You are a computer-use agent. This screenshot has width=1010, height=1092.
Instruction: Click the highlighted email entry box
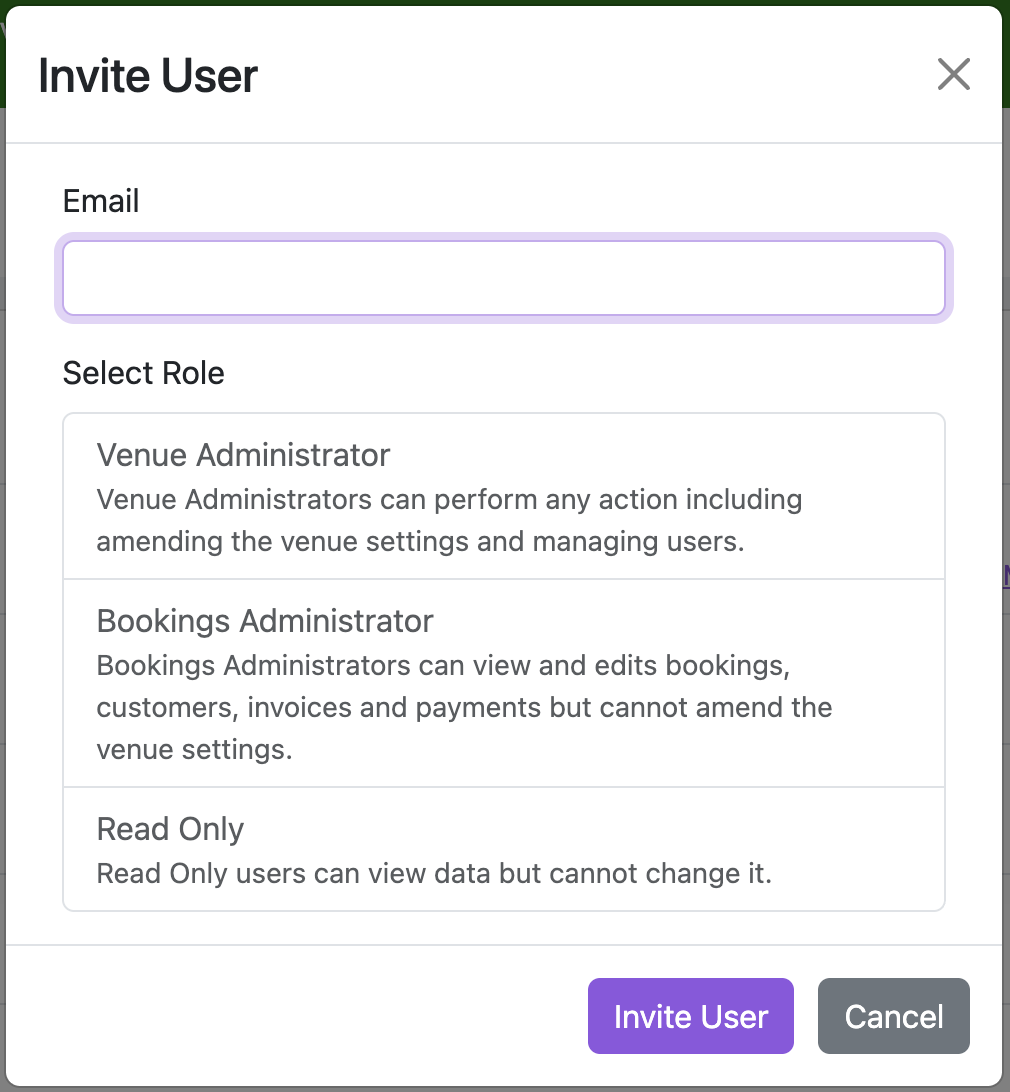coord(504,278)
